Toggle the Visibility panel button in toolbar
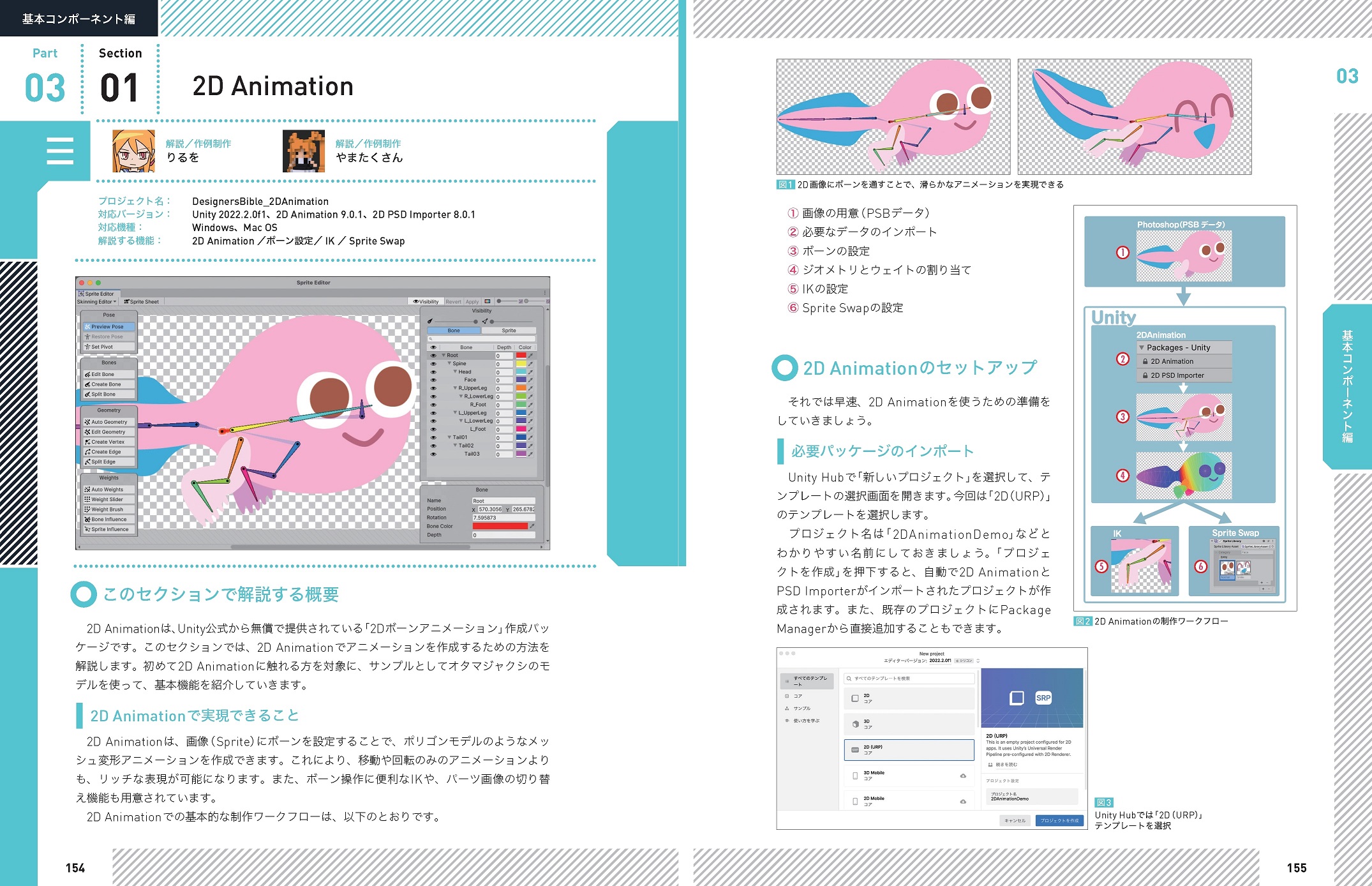Screen dimensions: 1372x886 pos(426,301)
